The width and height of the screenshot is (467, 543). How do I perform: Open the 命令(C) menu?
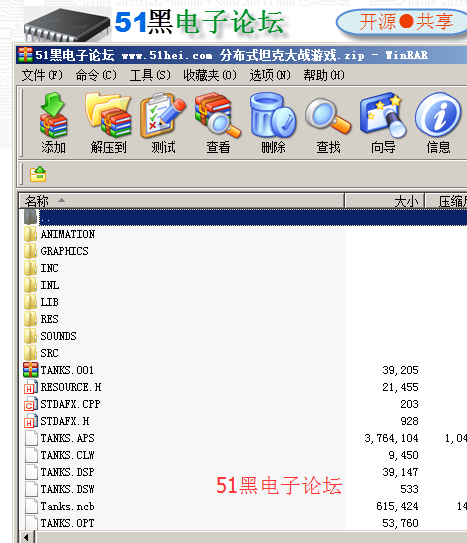(96, 75)
